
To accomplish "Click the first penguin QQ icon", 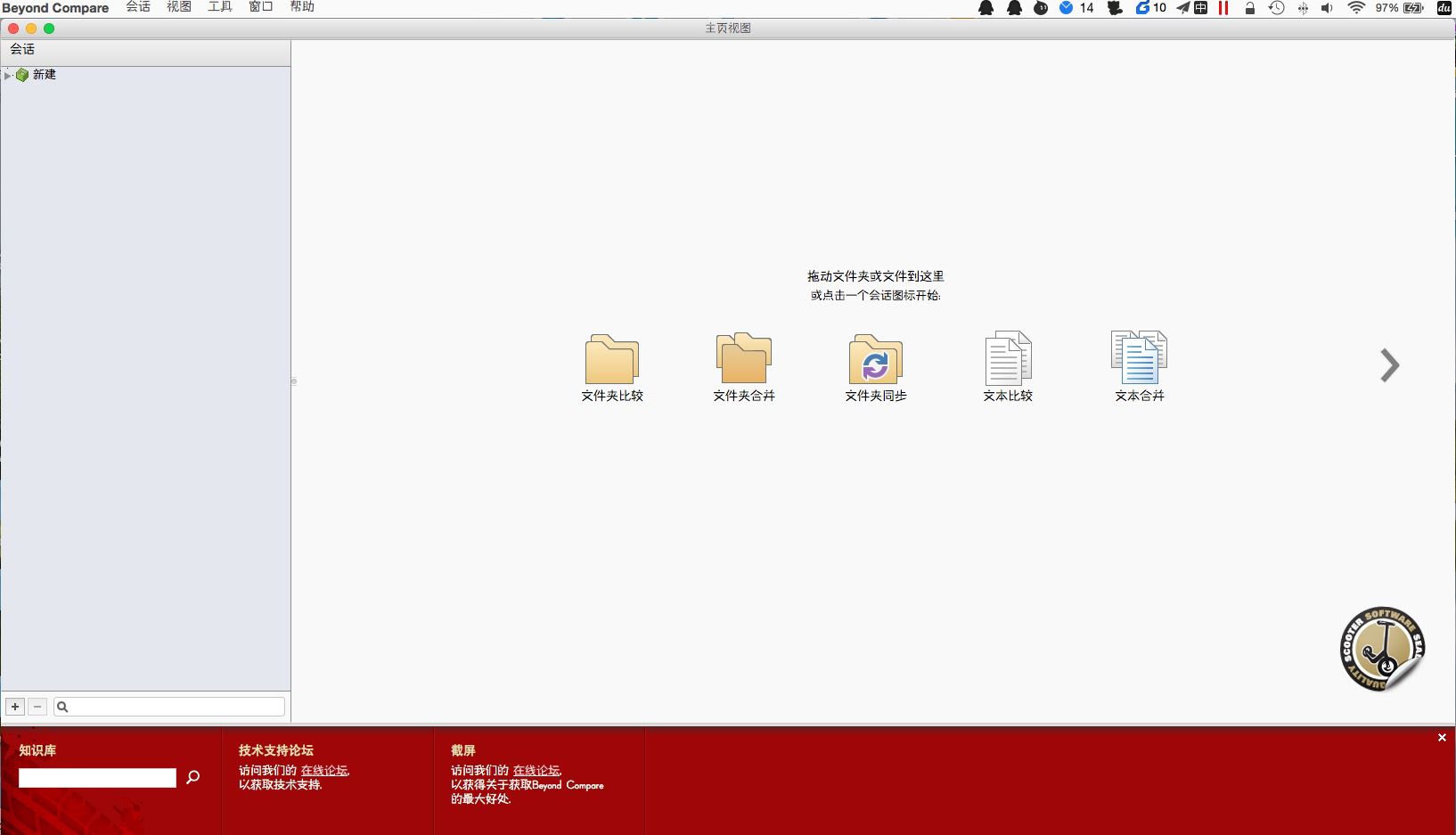I will coord(986,8).
